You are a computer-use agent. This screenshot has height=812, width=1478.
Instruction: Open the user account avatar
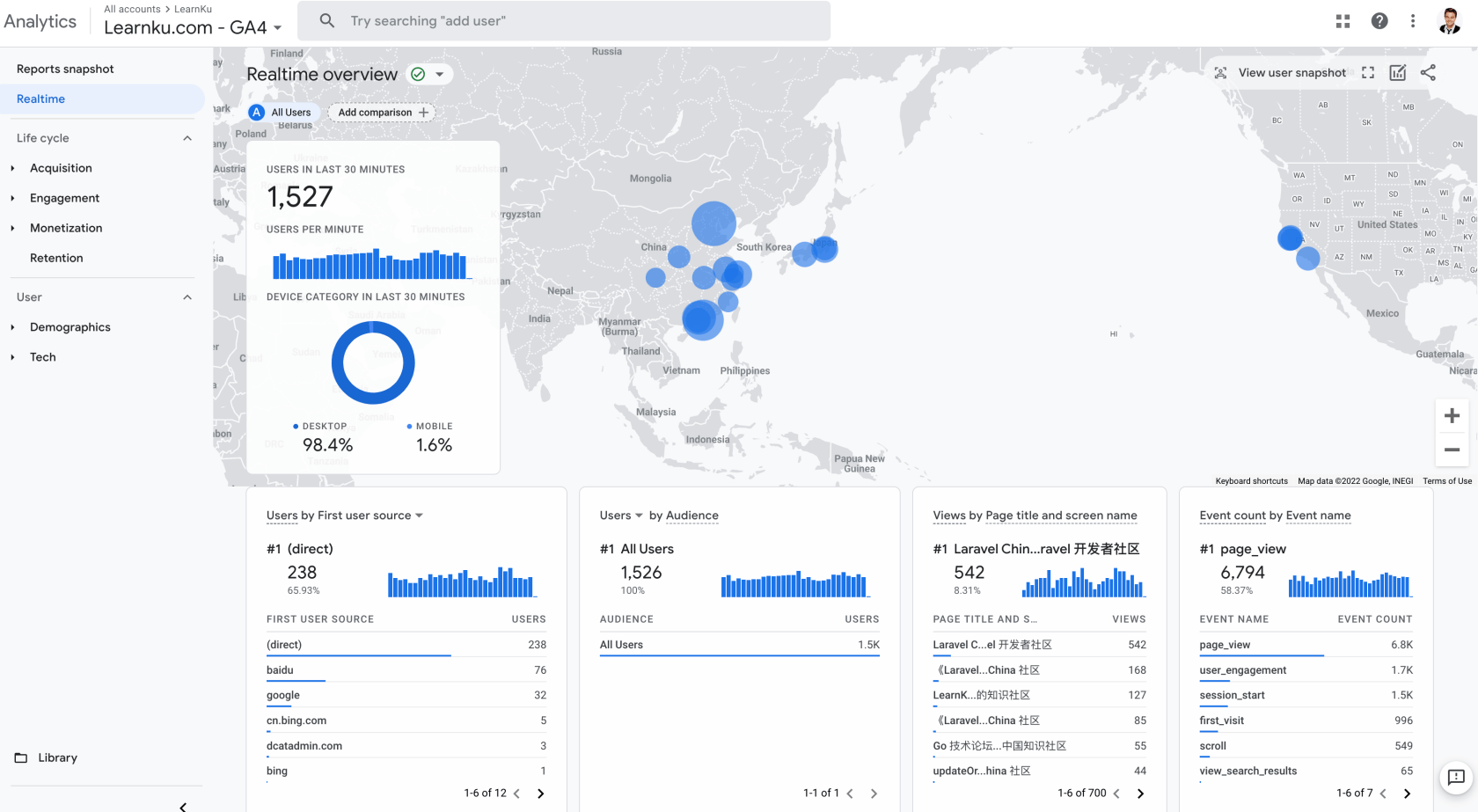coord(1450,21)
